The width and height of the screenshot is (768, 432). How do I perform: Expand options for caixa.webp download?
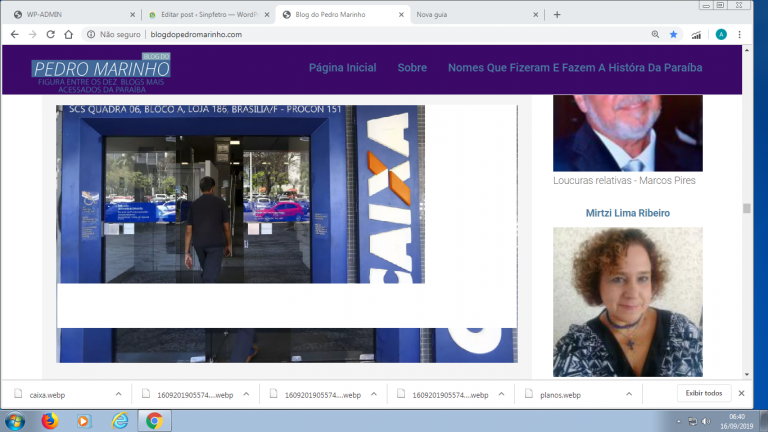[x=119, y=394]
